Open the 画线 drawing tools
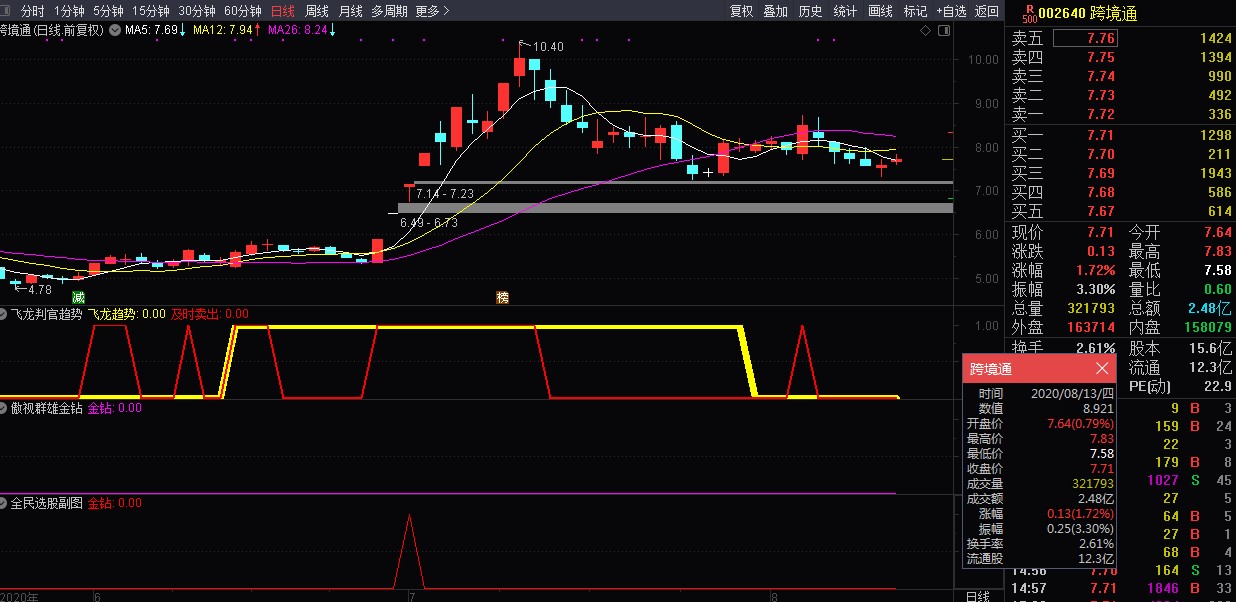Screen dimensions: 1236x602 point(880,11)
